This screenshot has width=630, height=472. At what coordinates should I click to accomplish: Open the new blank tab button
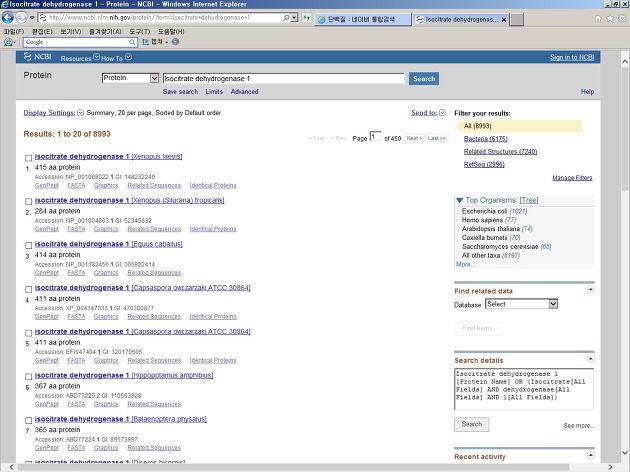click(517, 19)
